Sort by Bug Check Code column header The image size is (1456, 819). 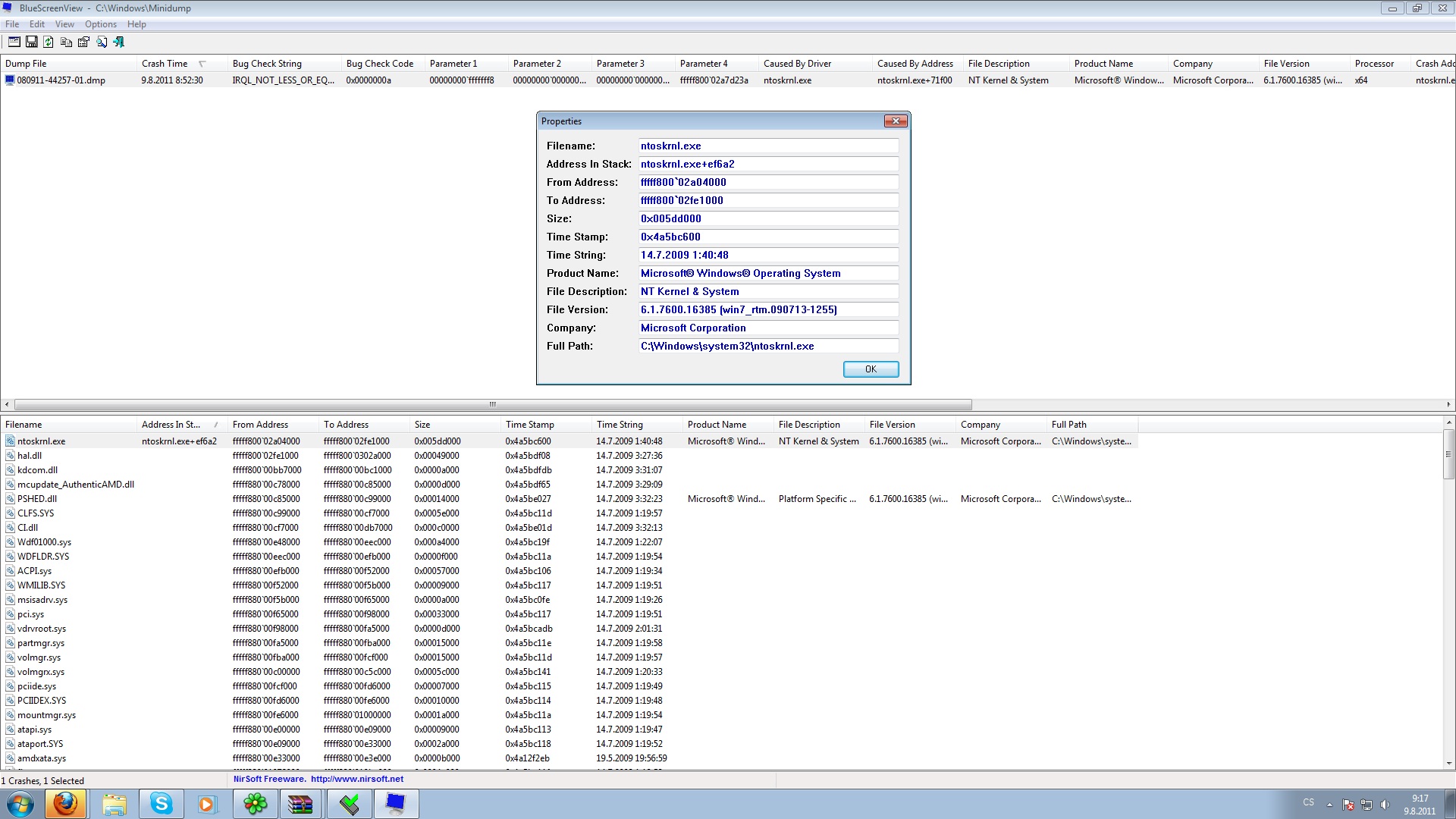pos(379,64)
